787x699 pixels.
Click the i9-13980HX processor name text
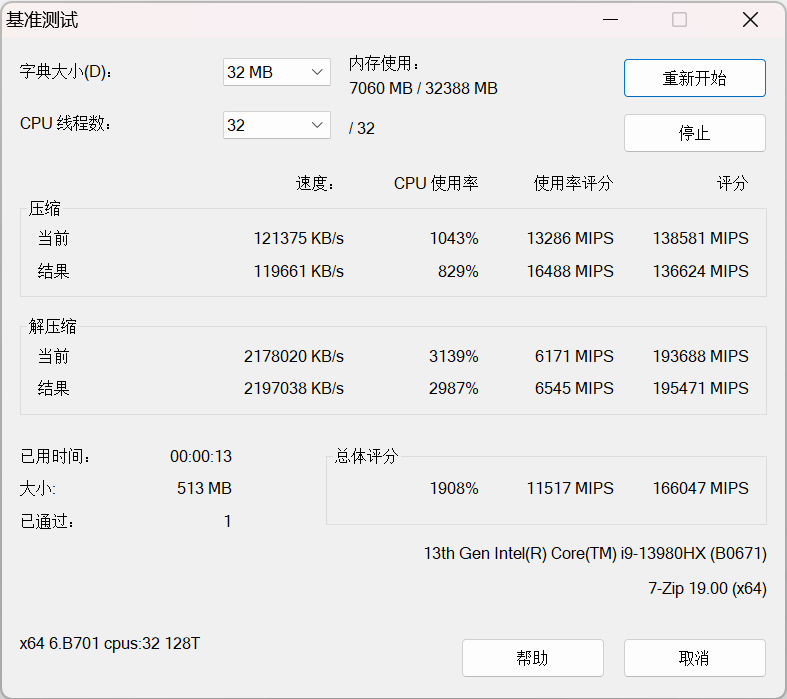pyautogui.click(x=595, y=553)
